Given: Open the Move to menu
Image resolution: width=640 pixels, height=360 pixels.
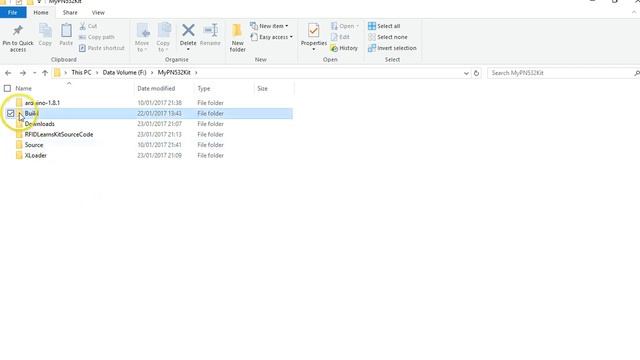Looking at the screenshot, I should pyautogui.click(x=142, y=38).
